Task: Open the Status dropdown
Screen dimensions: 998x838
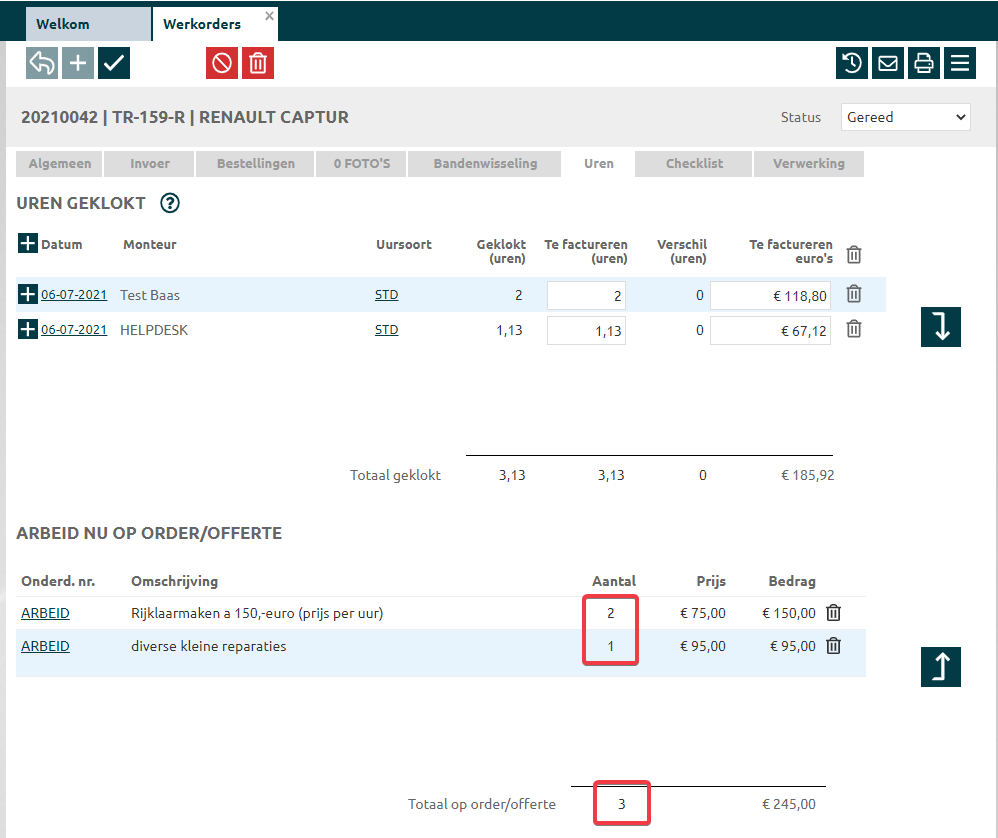Action: click(x=905, y=117)
